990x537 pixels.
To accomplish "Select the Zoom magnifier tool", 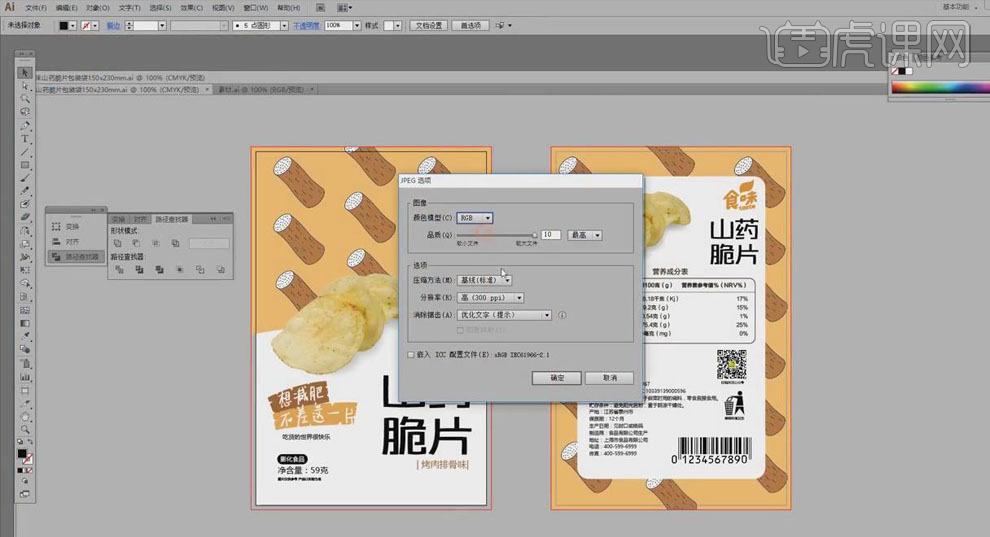I will point(25,430).
